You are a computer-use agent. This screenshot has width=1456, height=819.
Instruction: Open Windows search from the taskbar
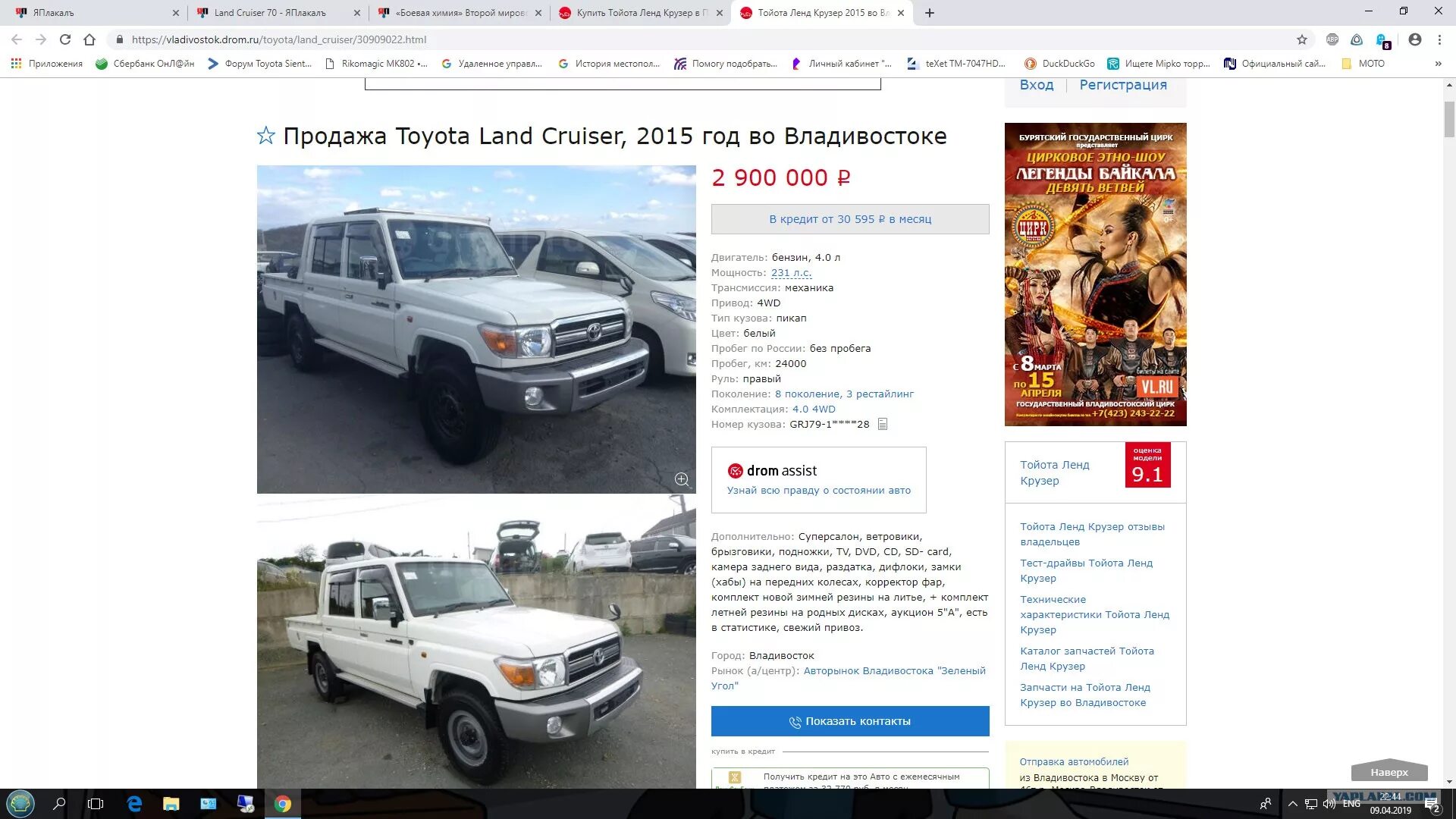(59, 804)
